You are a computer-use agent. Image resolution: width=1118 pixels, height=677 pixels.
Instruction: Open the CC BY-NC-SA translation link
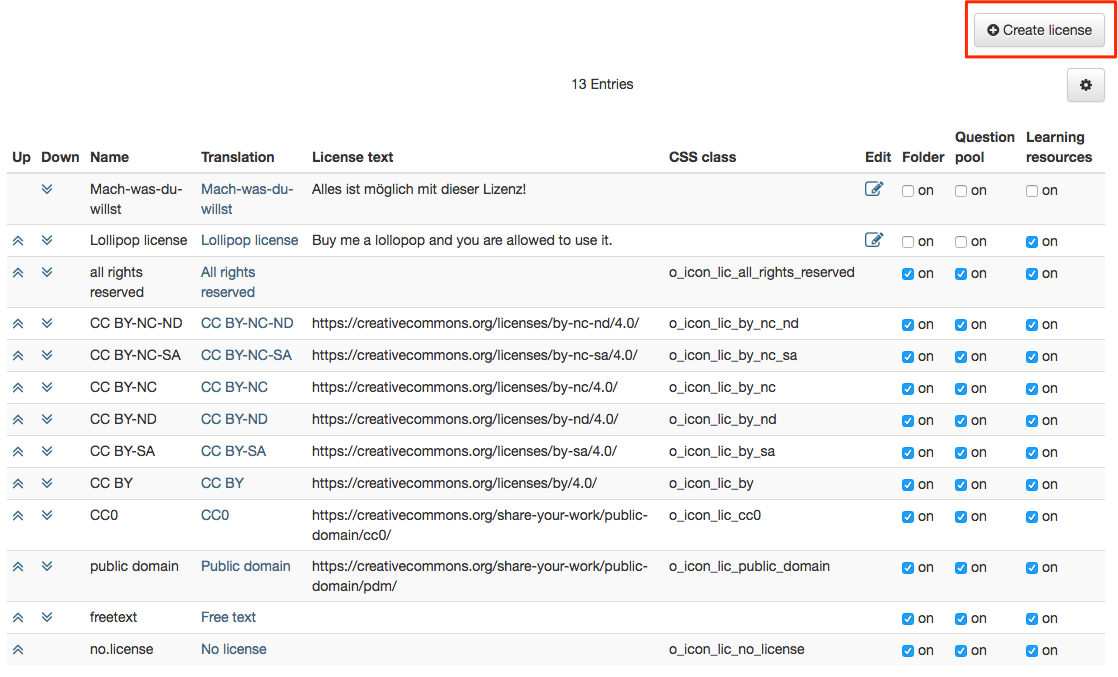point(246,355)
